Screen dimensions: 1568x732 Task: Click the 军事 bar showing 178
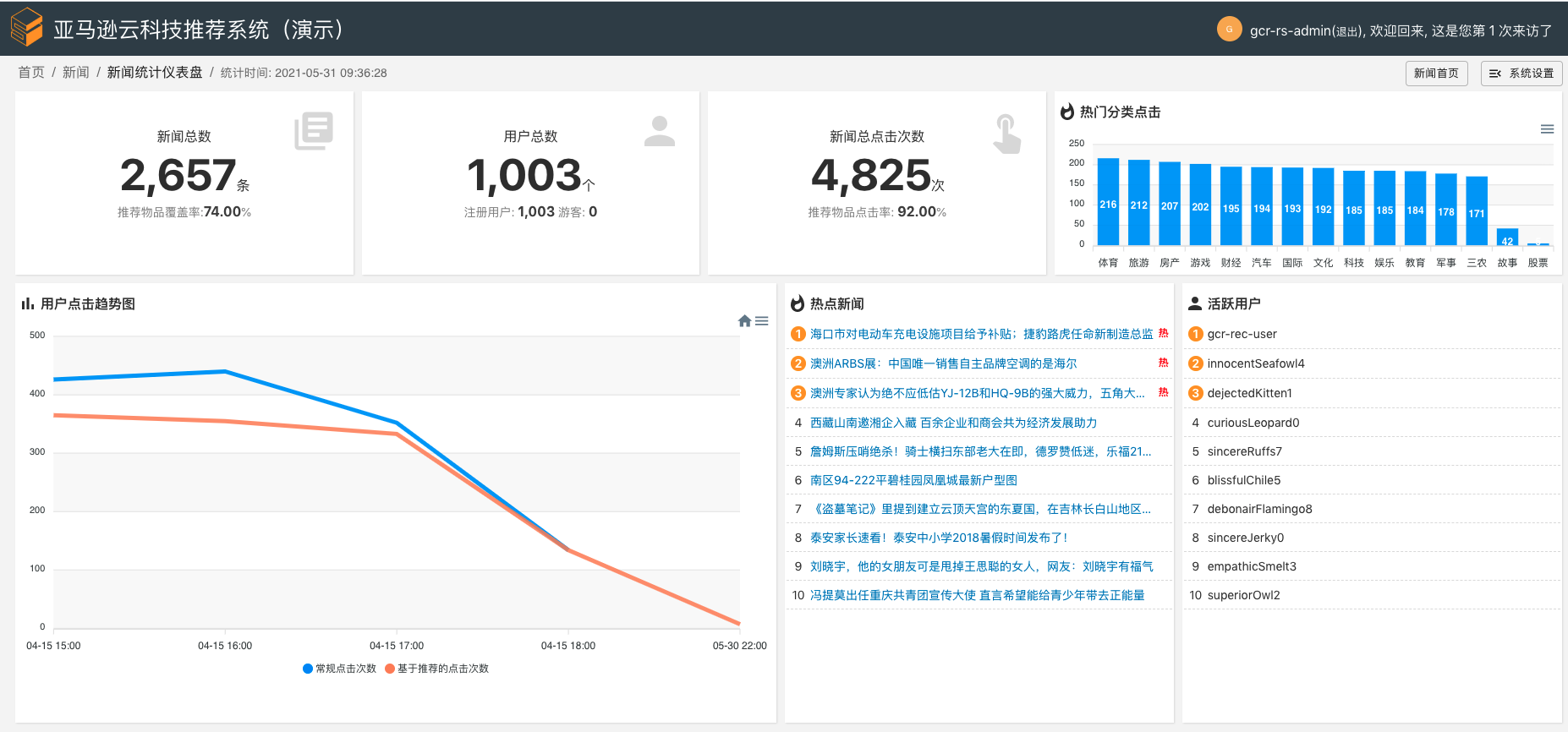tap(1446, 210)
